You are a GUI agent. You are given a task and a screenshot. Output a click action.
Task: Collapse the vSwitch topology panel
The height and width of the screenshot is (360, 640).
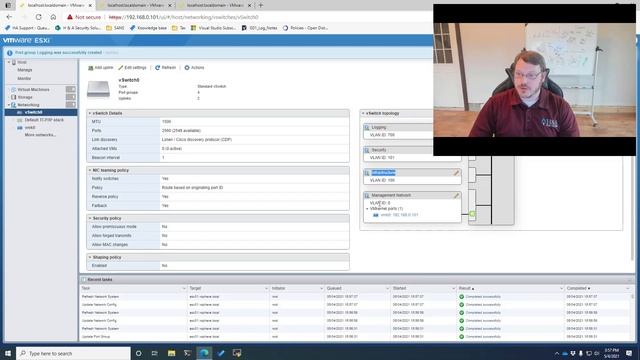(363, 113)
